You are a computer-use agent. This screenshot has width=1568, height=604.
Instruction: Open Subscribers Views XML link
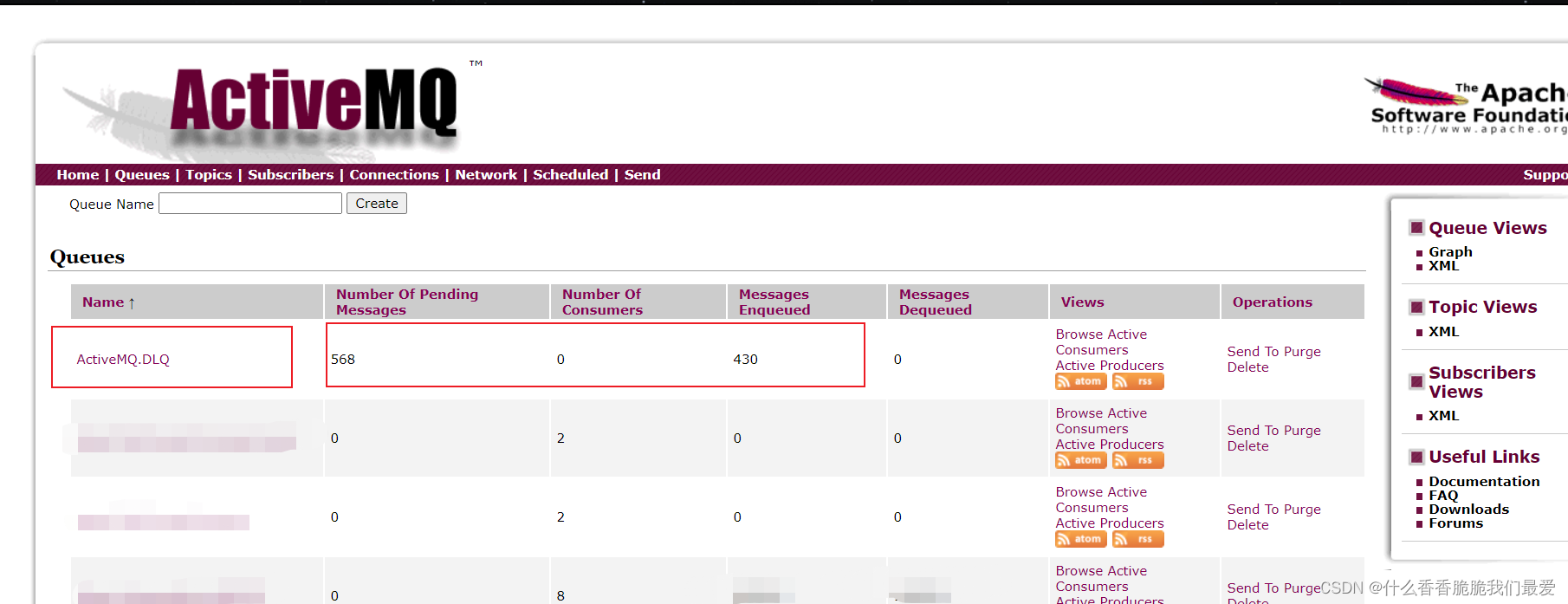[1443, 416]
